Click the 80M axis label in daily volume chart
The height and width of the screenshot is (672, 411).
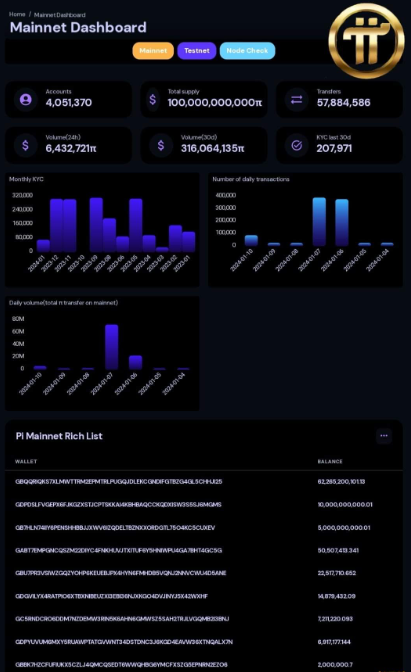click(18, 319)
